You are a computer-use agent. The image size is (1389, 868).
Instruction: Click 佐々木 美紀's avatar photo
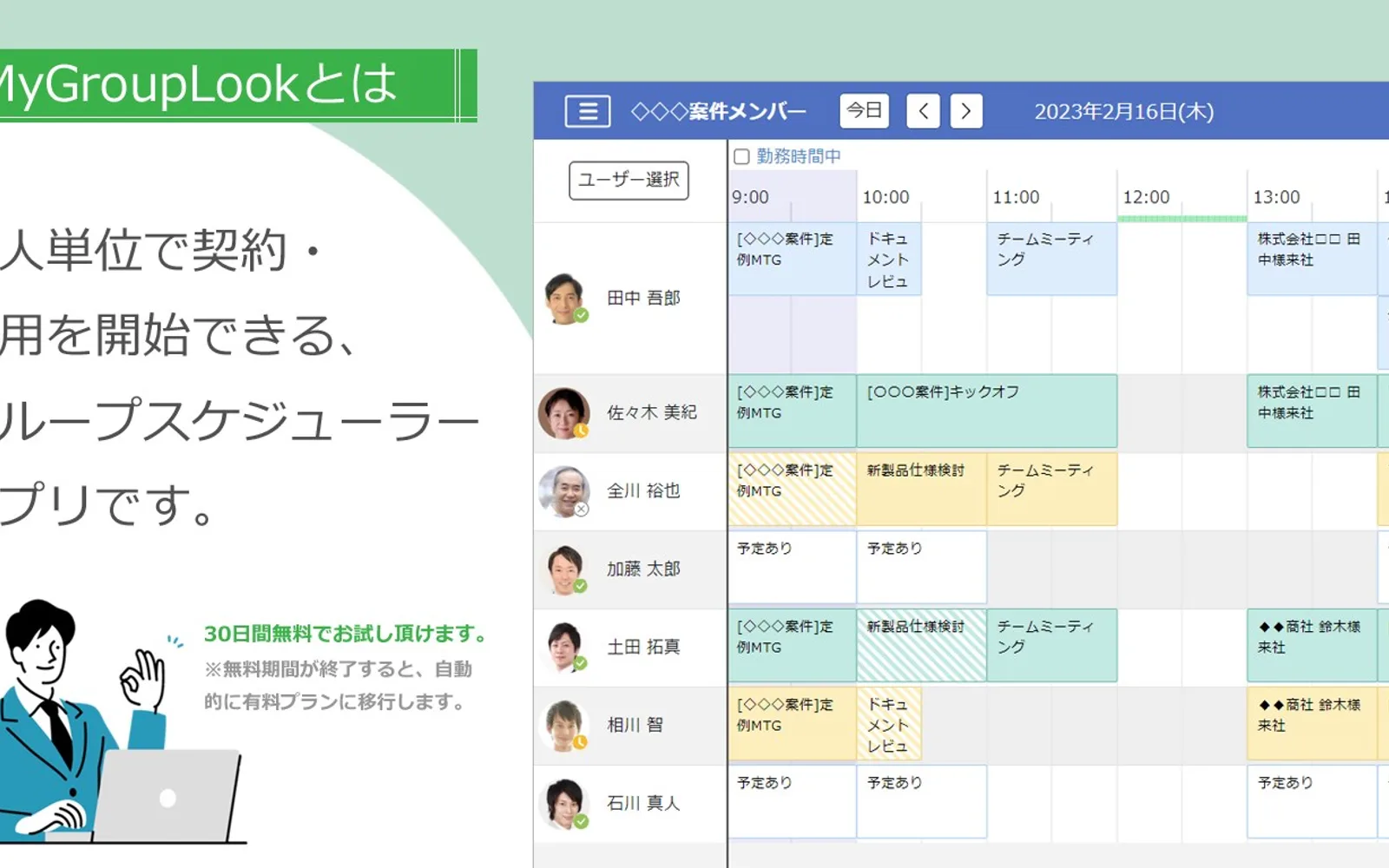coord(564,413)
